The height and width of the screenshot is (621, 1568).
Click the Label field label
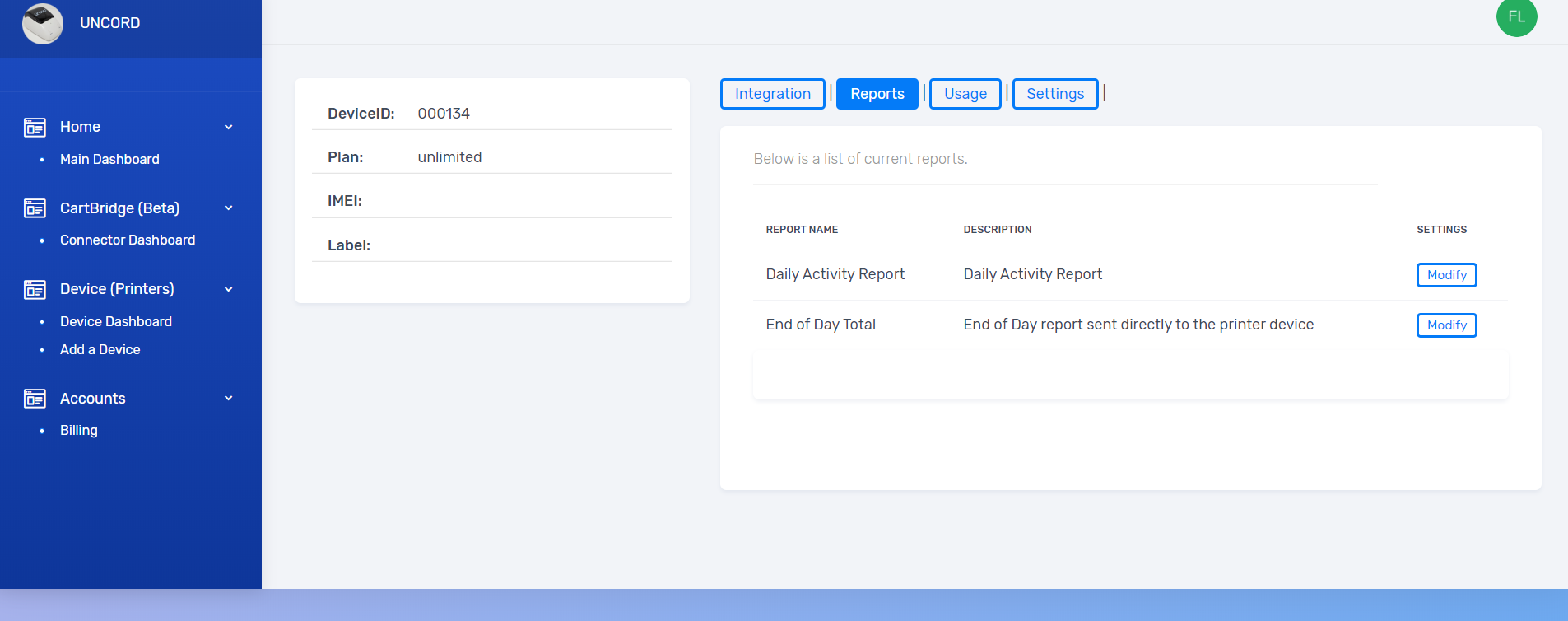coord(349,245)
